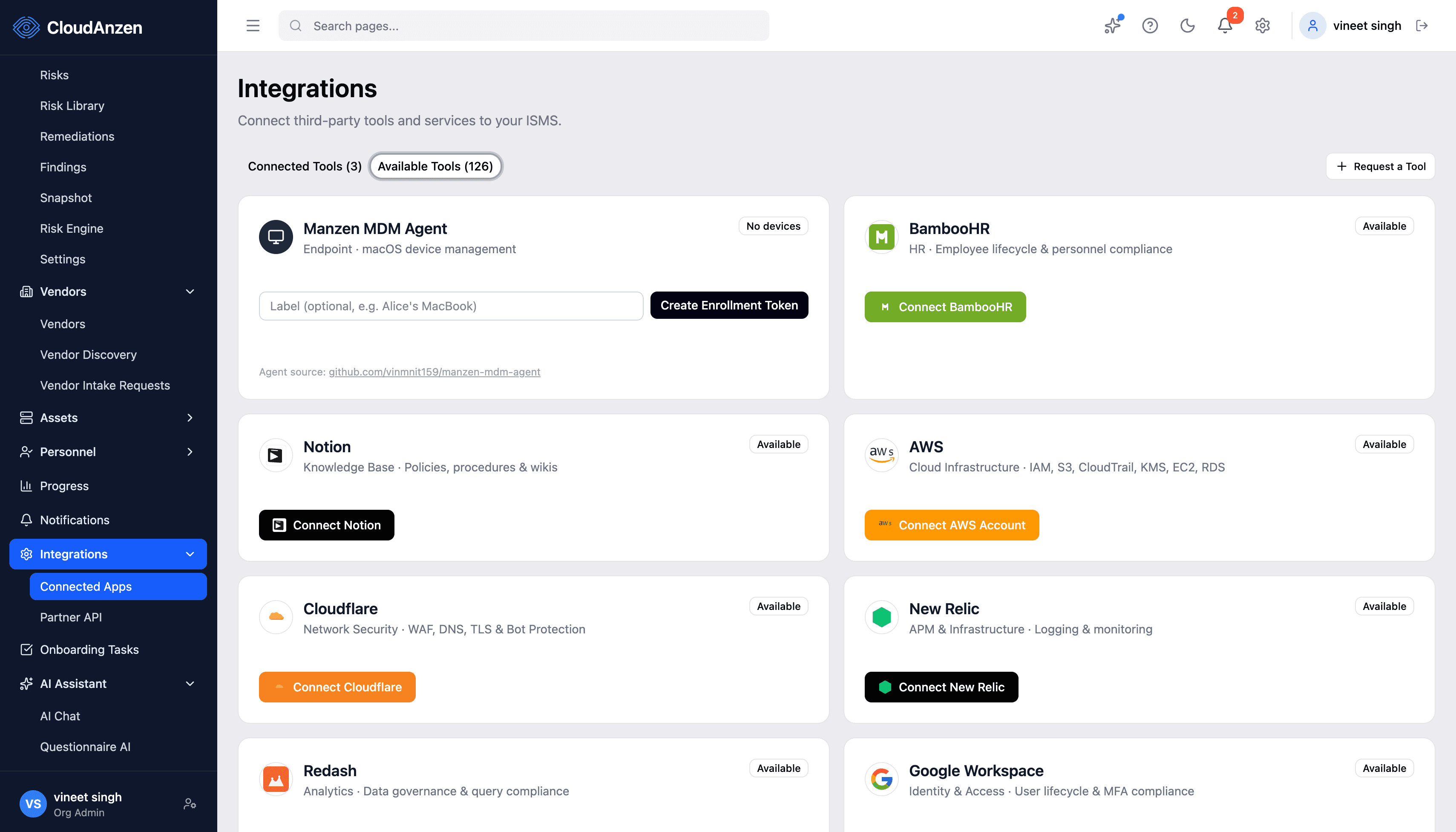This screenshot has width=1456, height=832.
Task: Click Connect BambooHR button
Action: [945, 307]
